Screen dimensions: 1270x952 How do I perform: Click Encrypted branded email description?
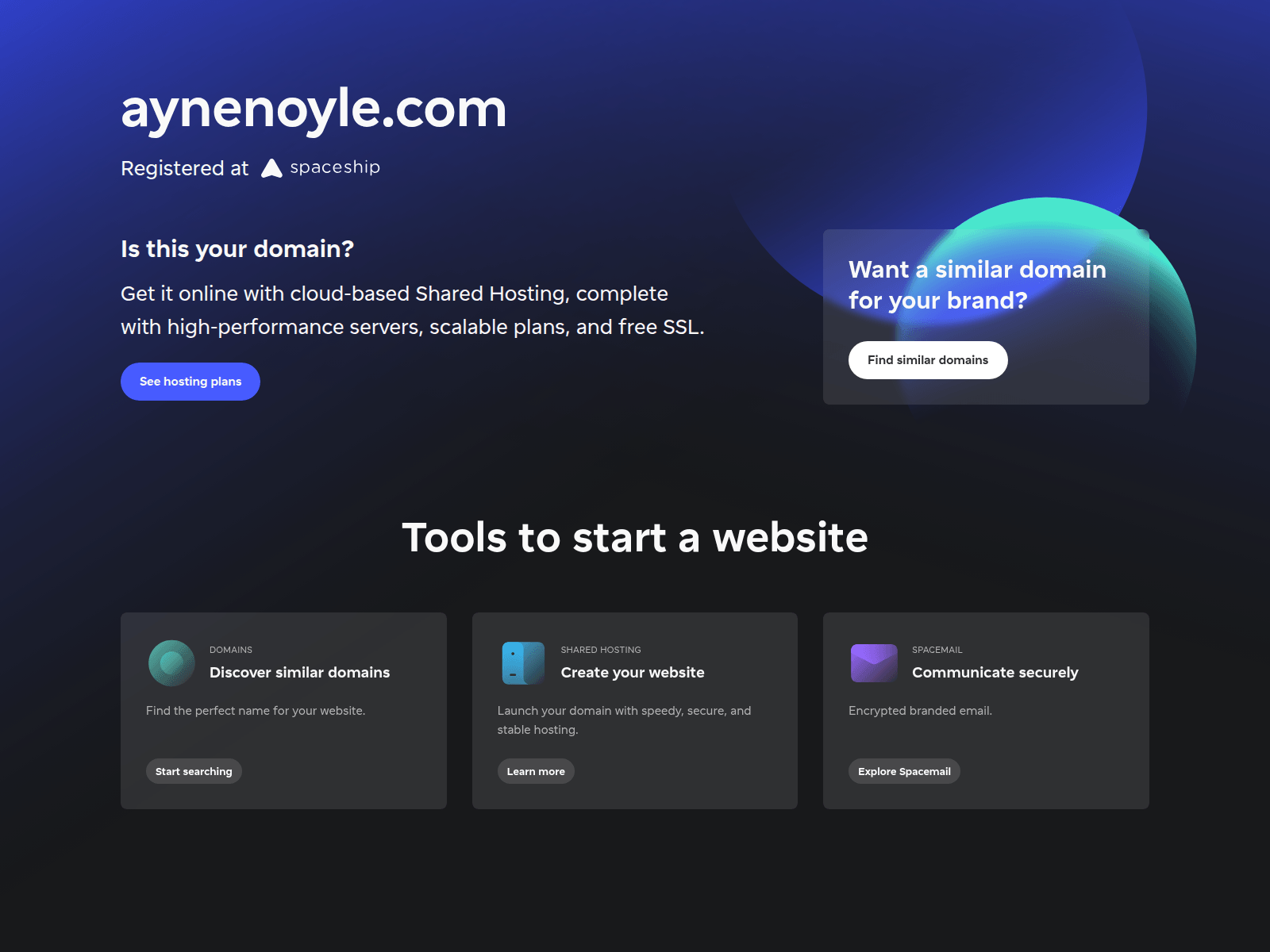point(921,711)
